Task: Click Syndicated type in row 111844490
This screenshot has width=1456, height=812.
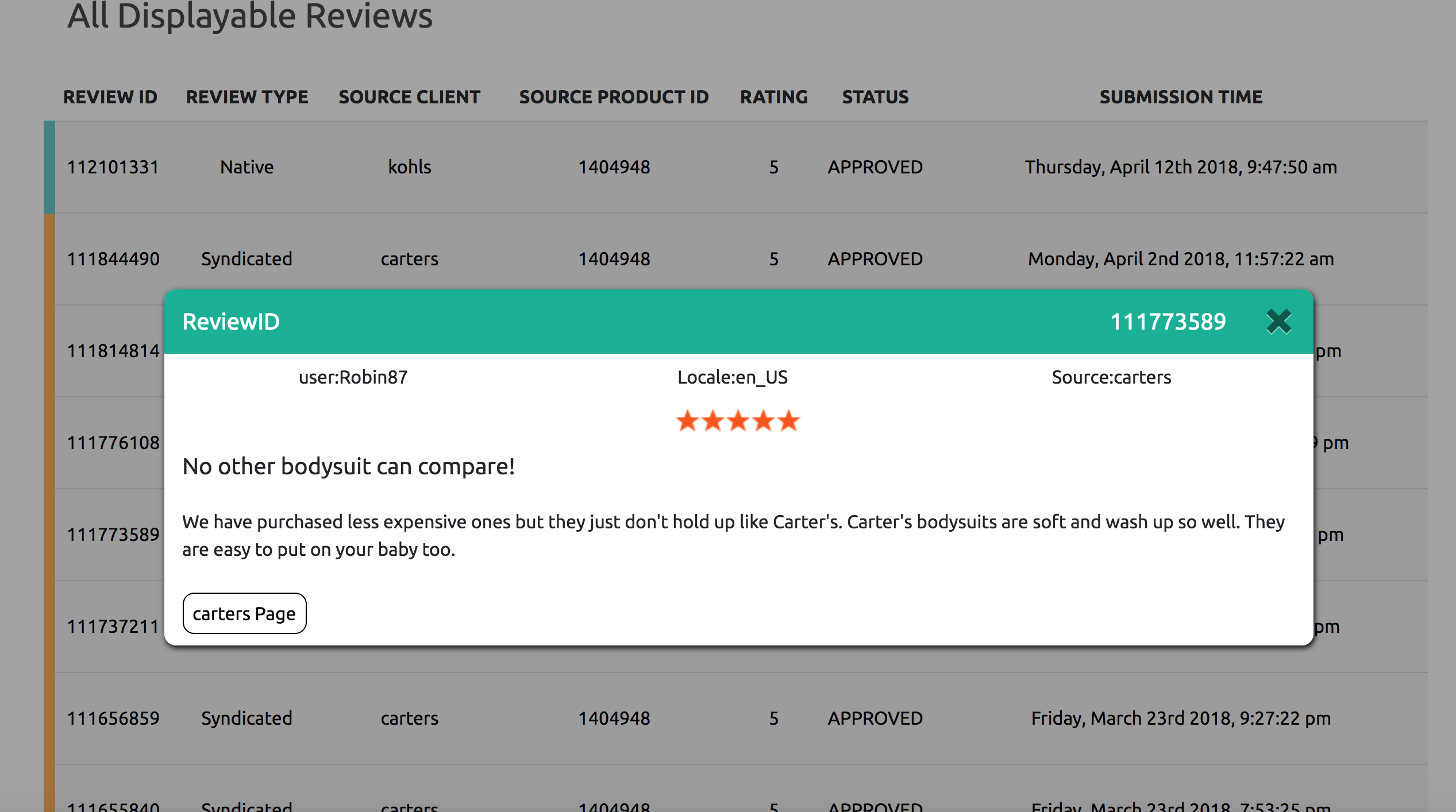Action: (x=247, y=259)
